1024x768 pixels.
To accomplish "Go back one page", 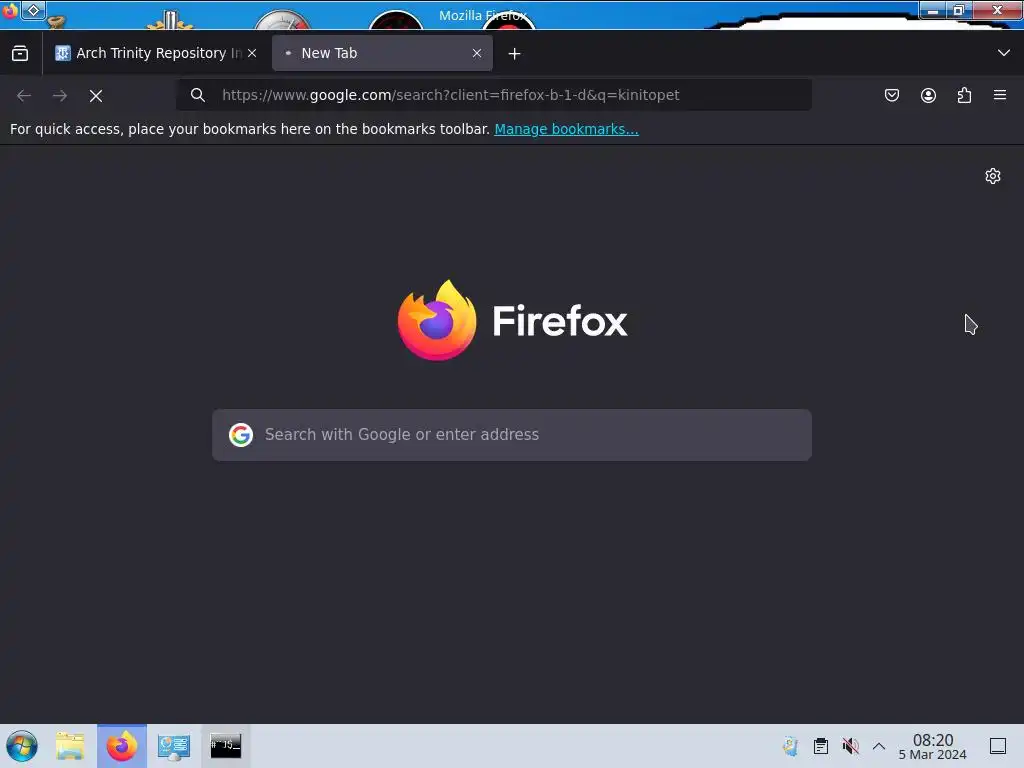I will tap(24, 95).
